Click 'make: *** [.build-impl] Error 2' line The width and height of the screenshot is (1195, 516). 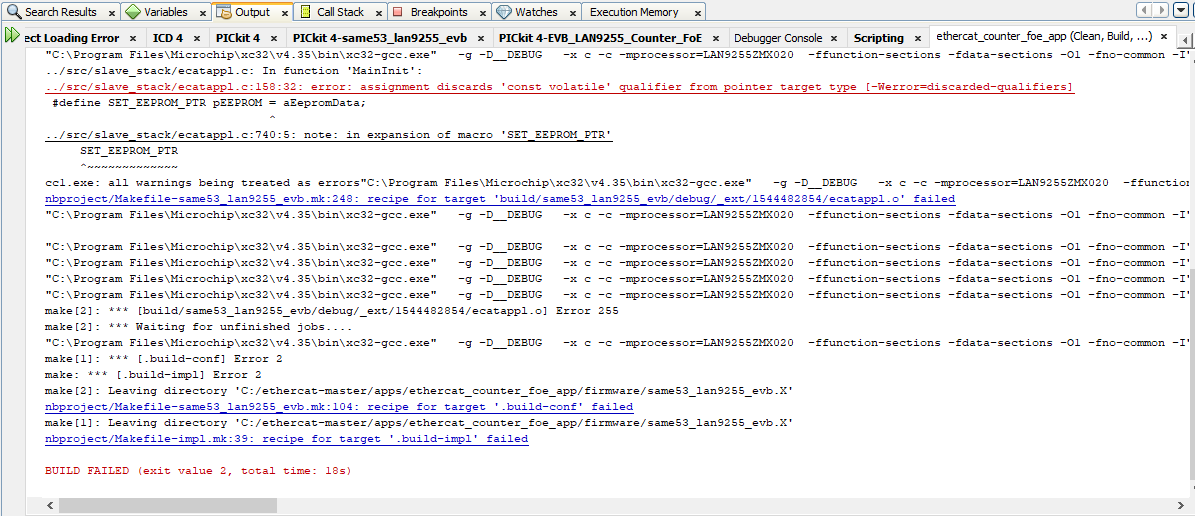click(153, 375)
